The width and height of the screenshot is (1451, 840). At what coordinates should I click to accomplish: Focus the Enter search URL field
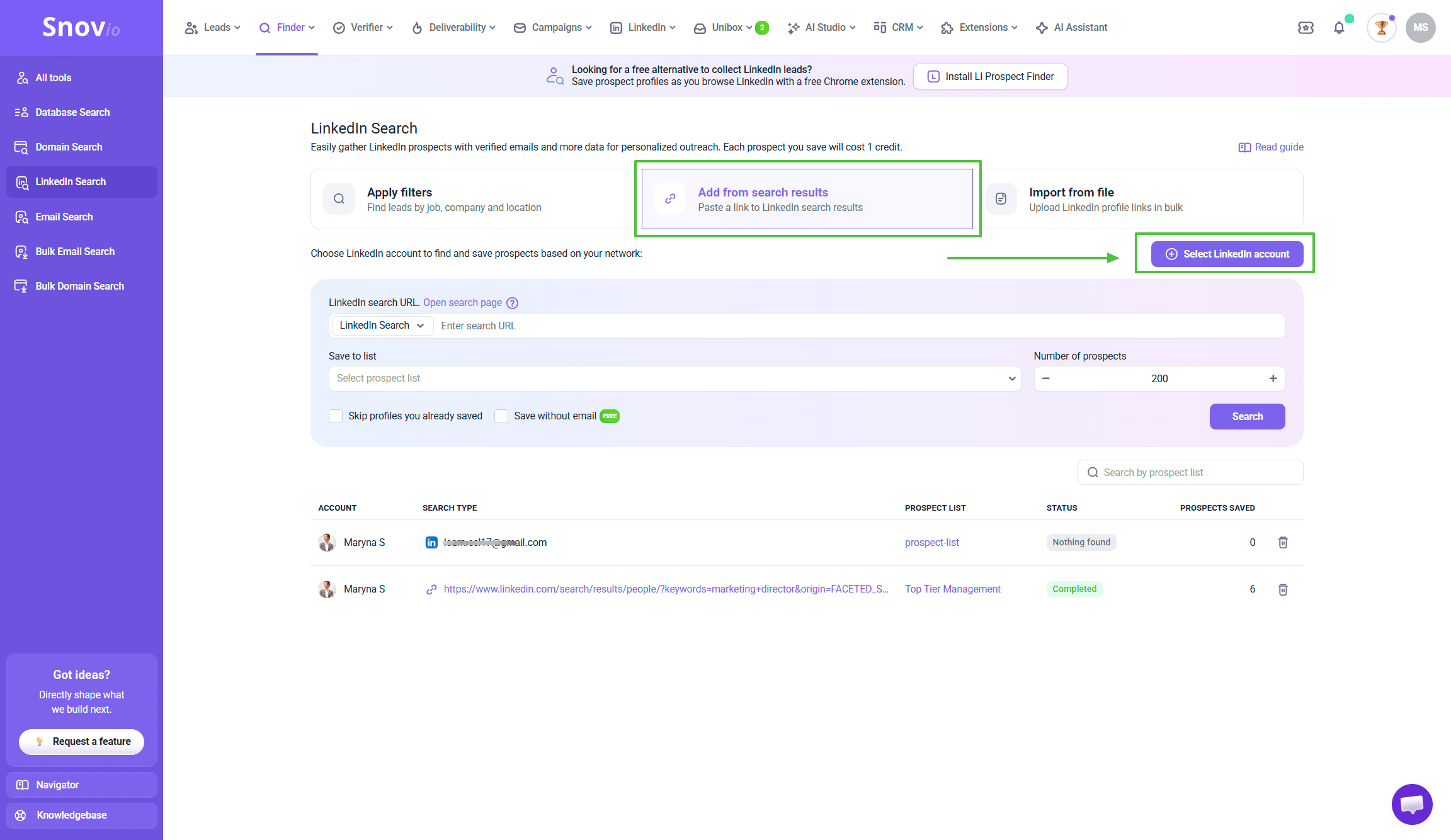pyautogui.click(x=859, y=326)
